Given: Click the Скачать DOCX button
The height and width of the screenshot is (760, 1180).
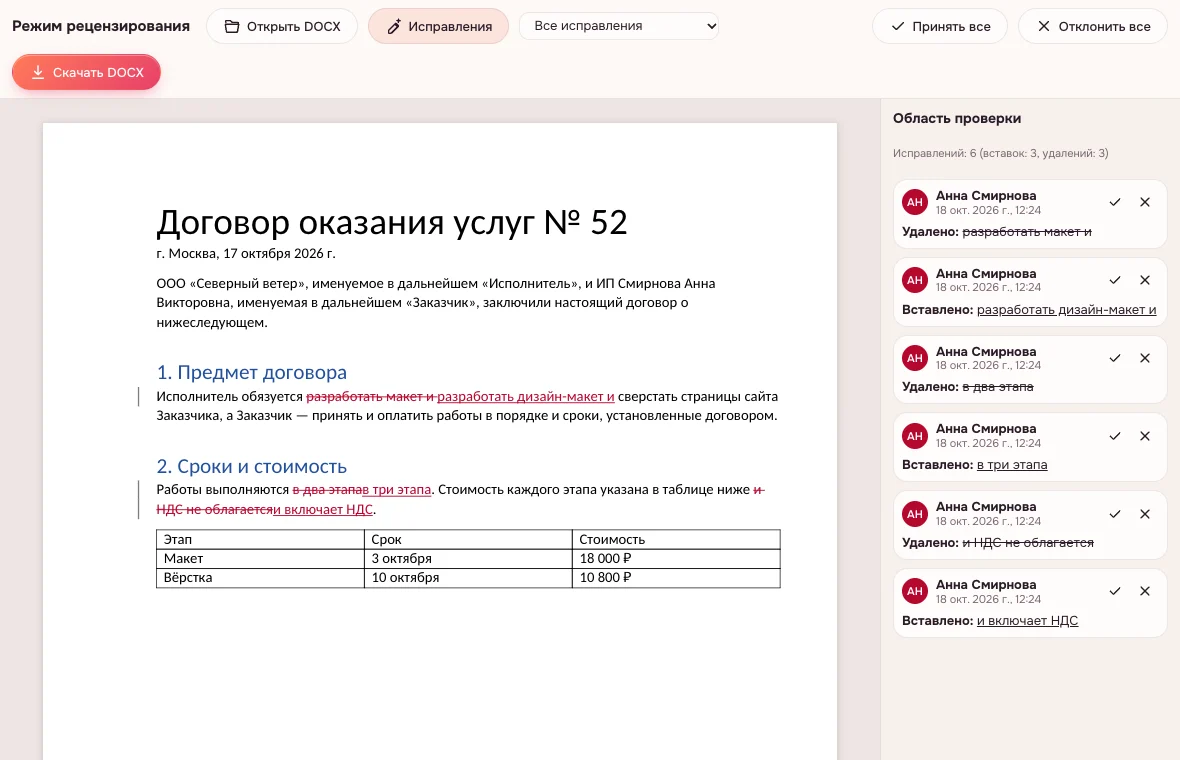Looking at the screenshot, I should click(x=86, y=72).
